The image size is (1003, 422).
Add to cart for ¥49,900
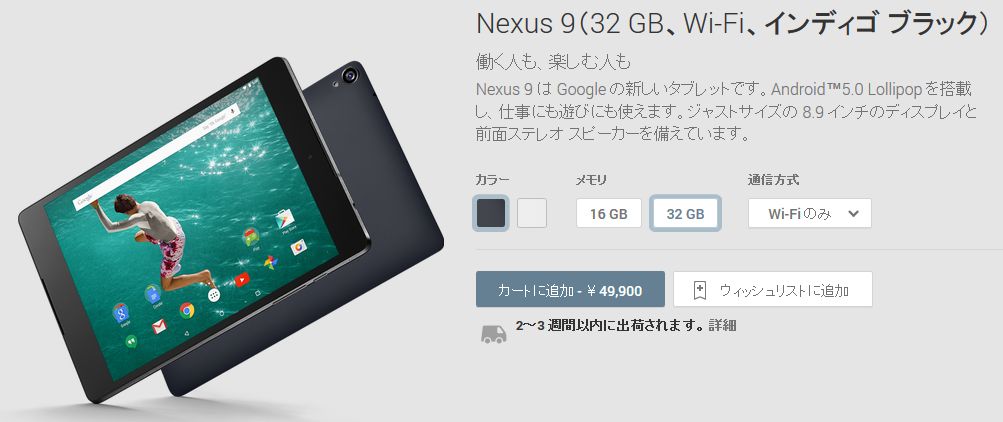click(570, 290)
